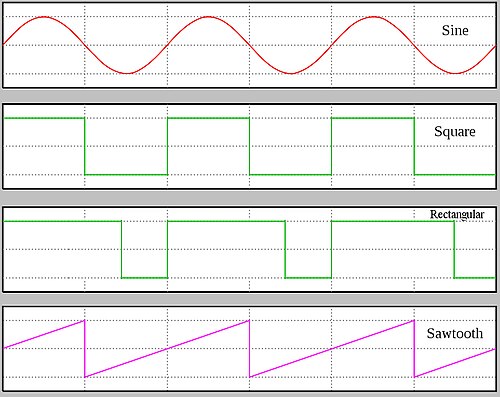
Task: Click the first low segment of the square wave
Action: point(126,174)
